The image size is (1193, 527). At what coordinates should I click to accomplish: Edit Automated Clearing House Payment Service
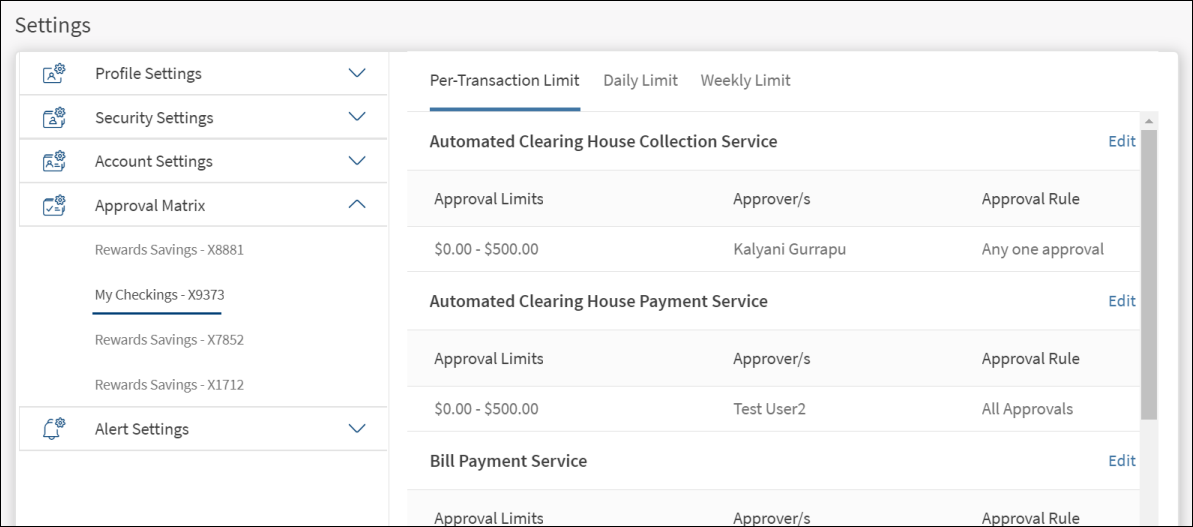(x=1121, y=301)
